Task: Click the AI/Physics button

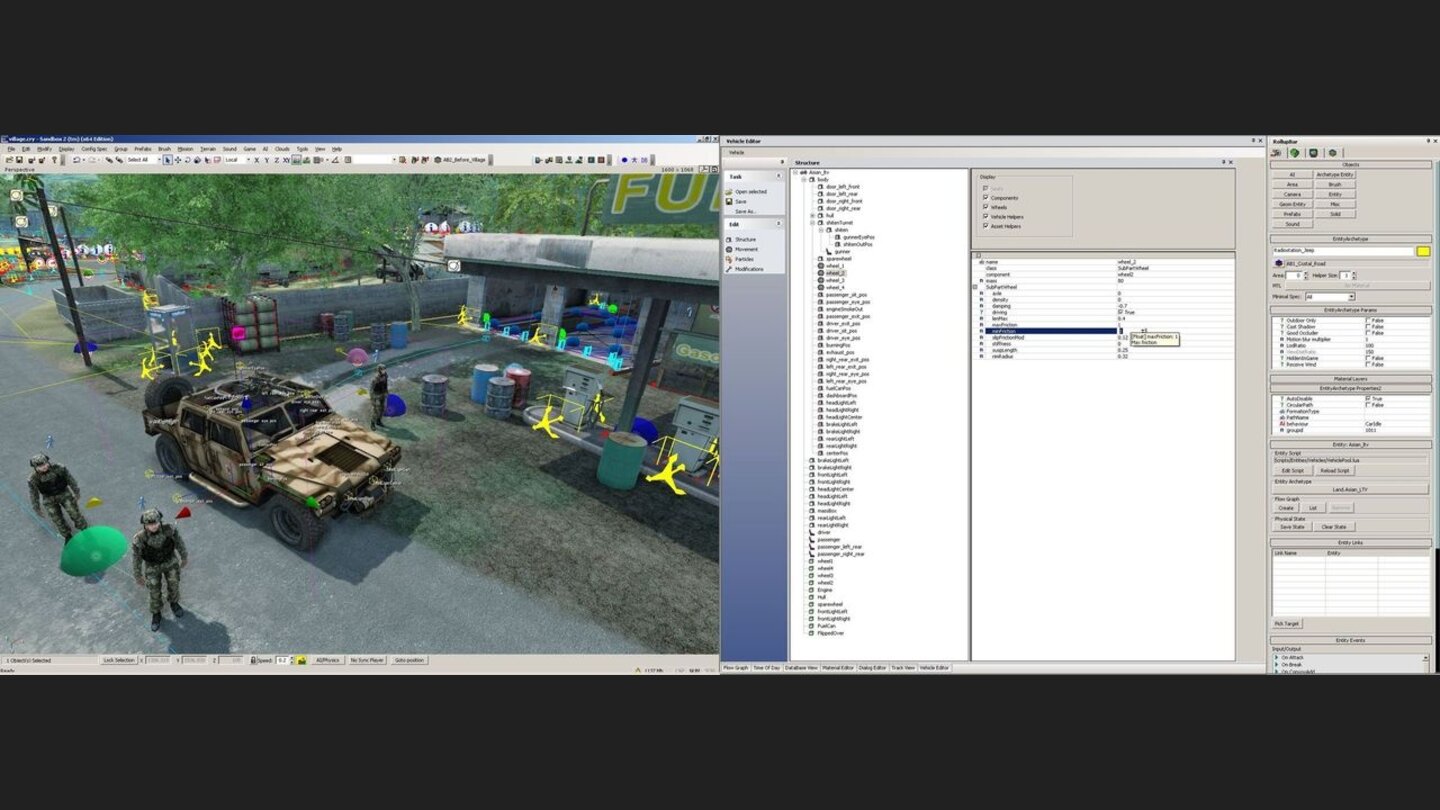Action: pos(328,660)
